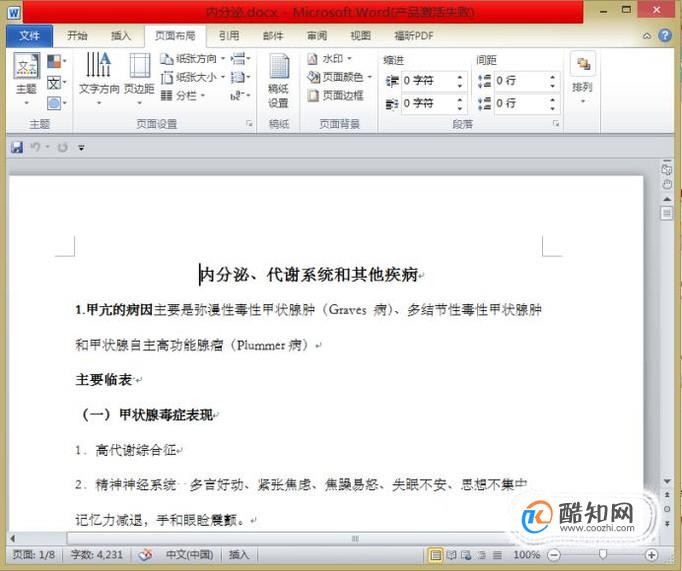Switch to Web Layout view
682x571 pixels.
[466, 555]
